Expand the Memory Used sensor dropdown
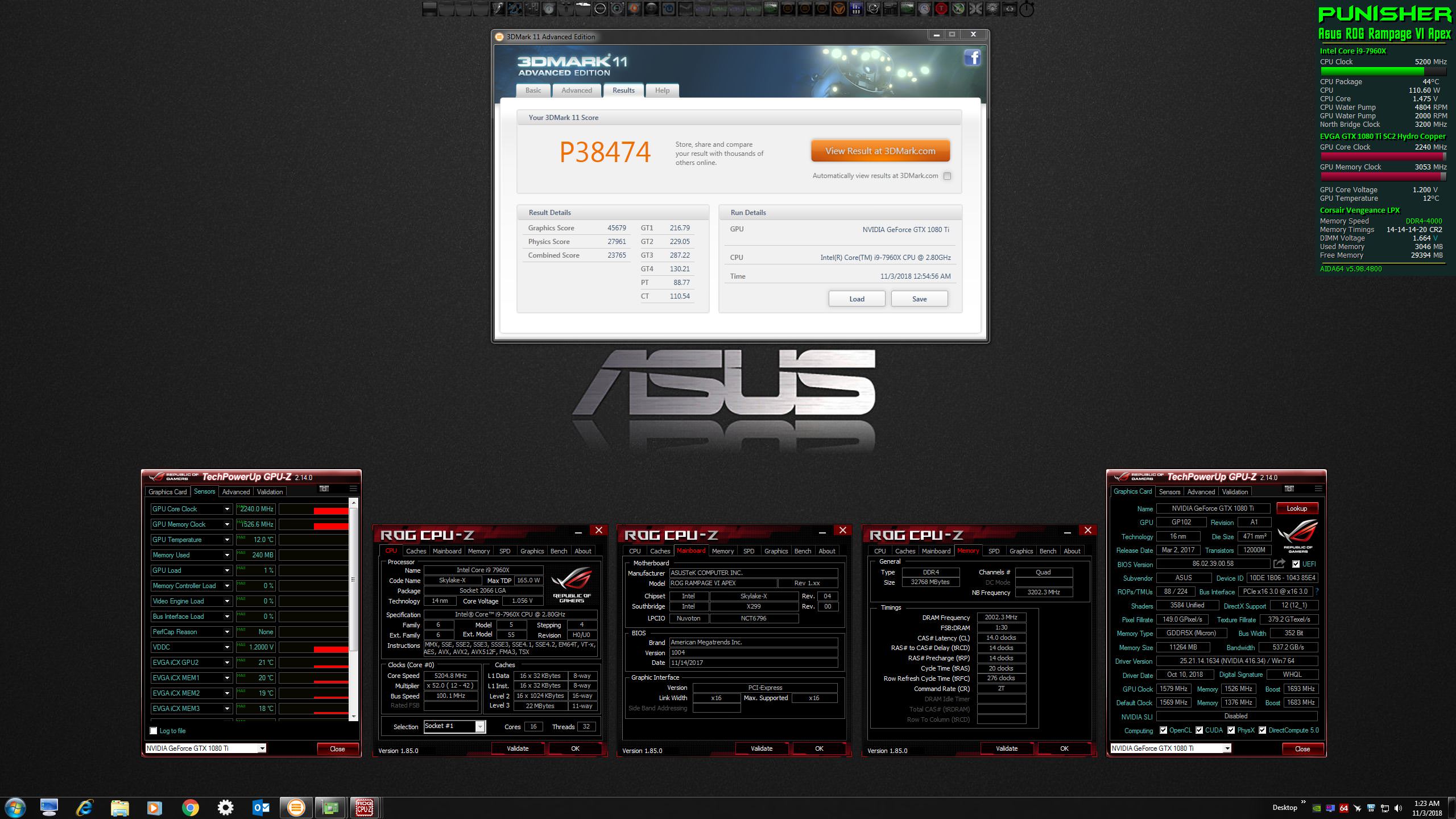 [x=227, y=555]
